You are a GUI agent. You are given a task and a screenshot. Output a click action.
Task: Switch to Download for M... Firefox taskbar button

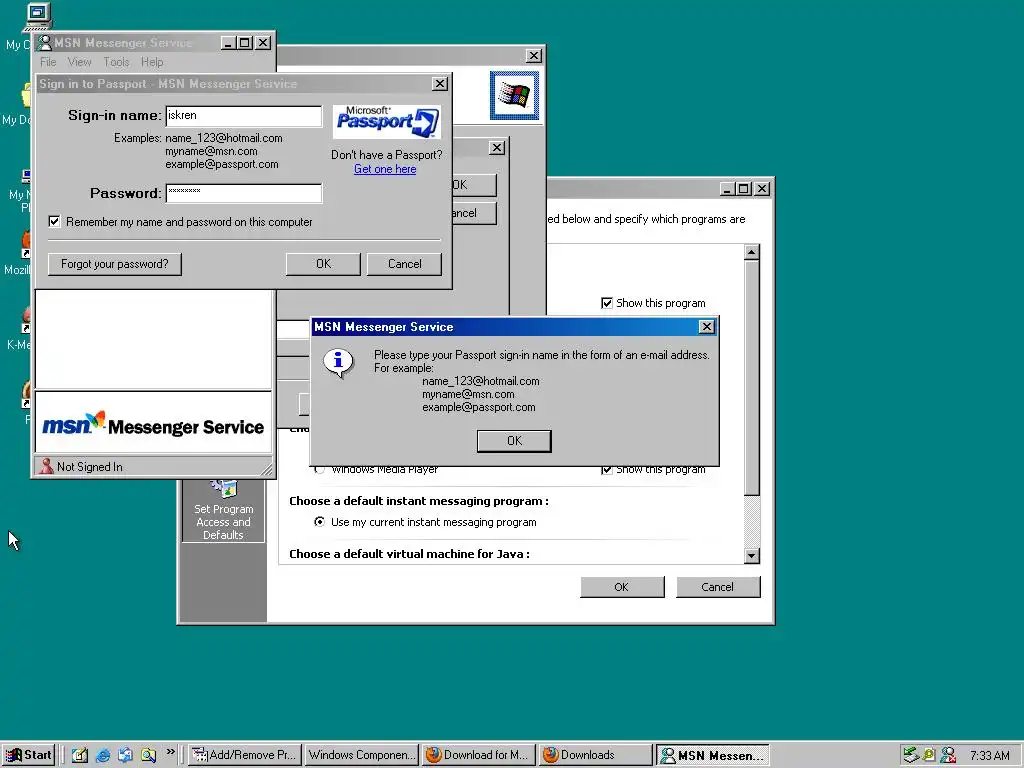479,755
